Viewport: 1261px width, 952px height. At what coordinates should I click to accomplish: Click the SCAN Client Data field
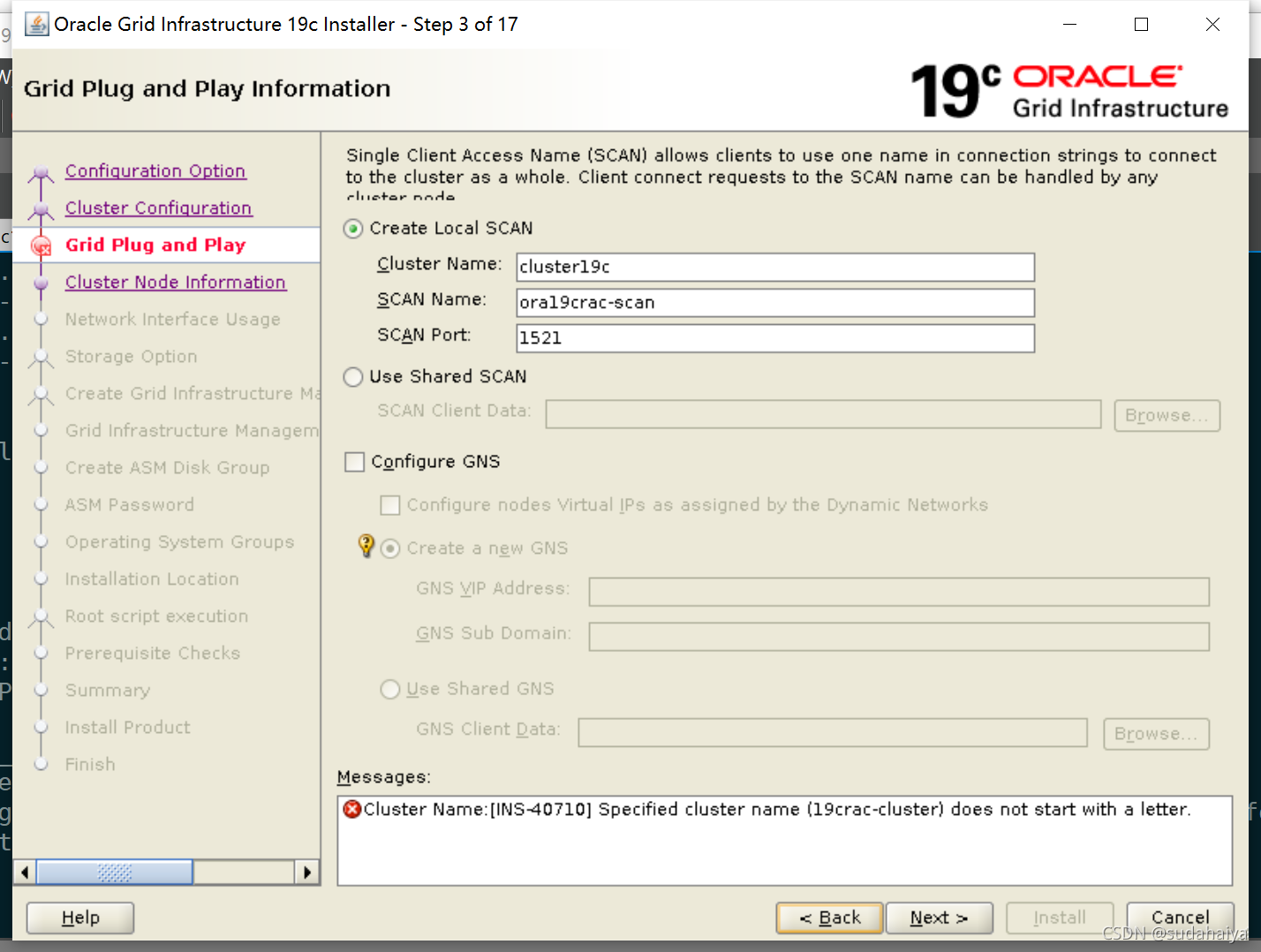[823, 414]
